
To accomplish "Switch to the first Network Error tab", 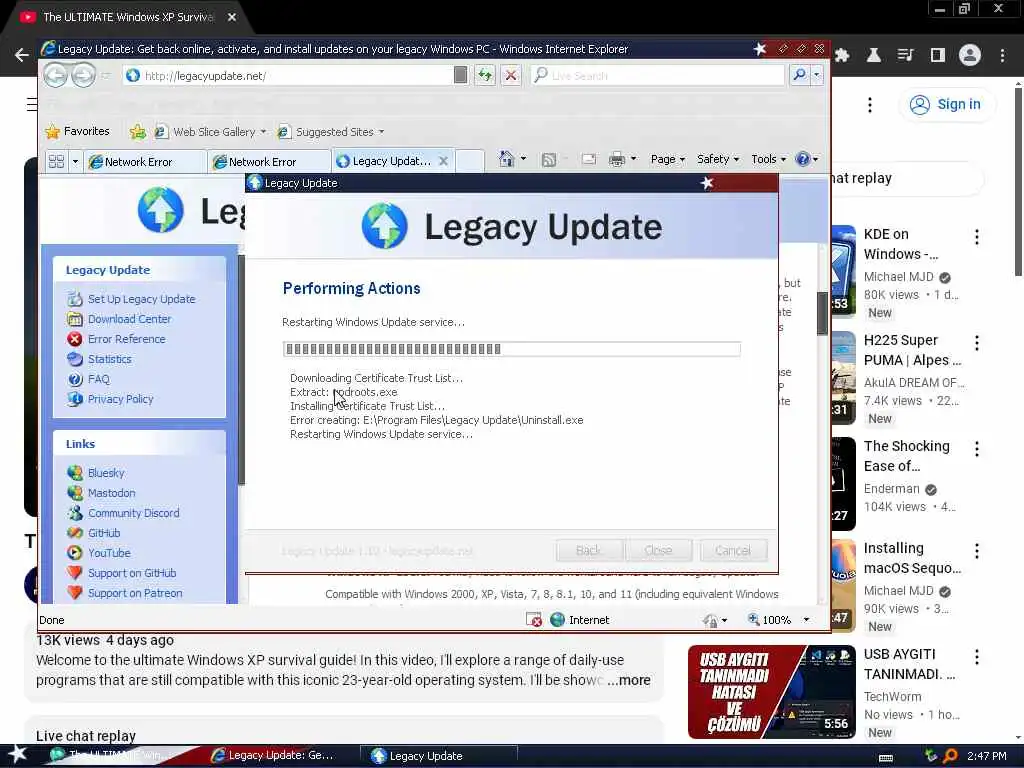I will pos(146,161).
